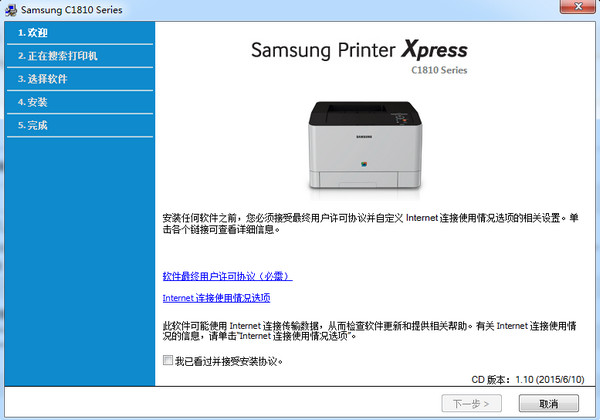Open the Internet 连接使用情况选项 link
This screenshot has width=600, height=420.
[x=216, y=298]
